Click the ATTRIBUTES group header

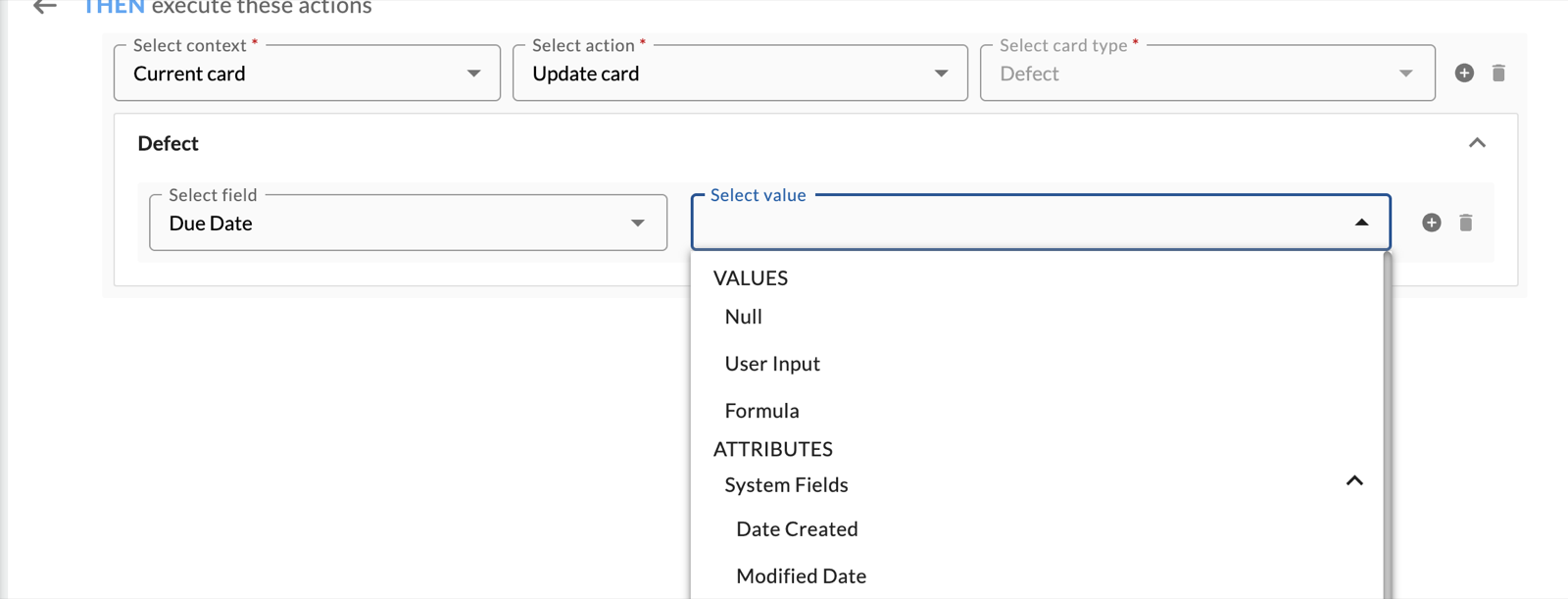click(773, 449)
